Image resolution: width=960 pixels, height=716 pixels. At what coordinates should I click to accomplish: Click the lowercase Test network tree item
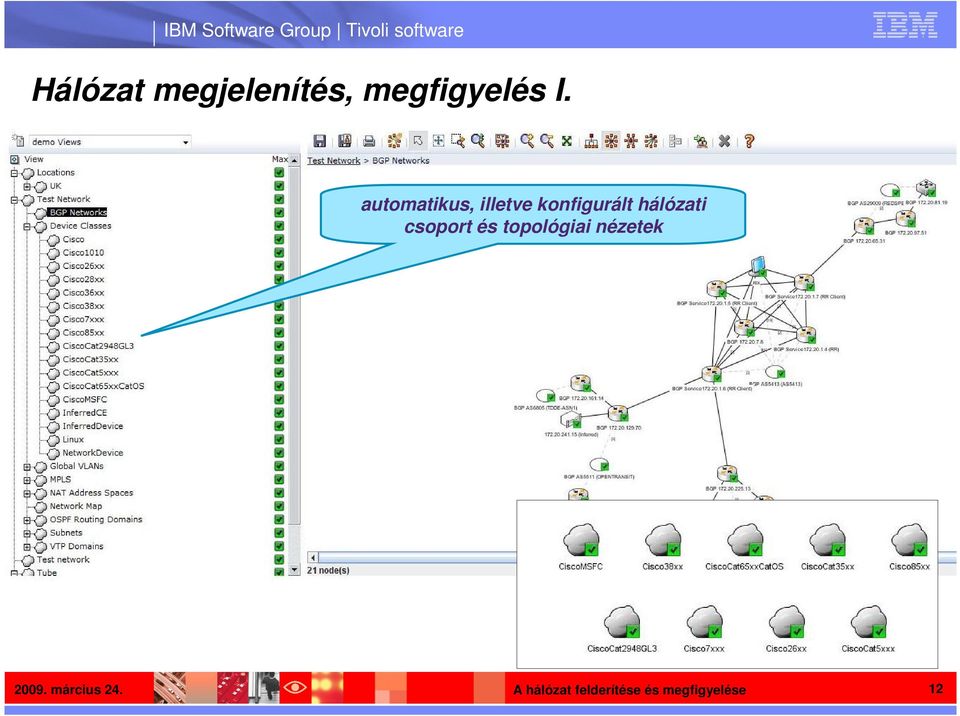coord(63,559)
